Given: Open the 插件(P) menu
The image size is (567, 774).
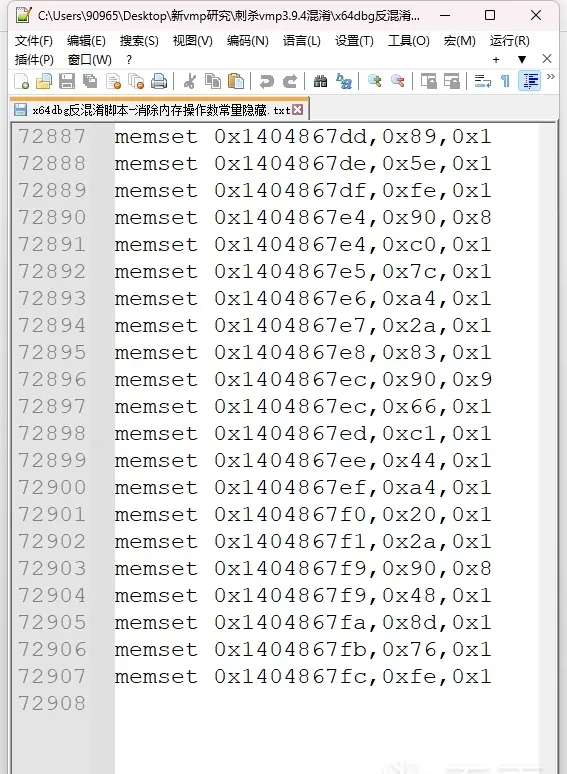Looking at the screenshot, I should point(34,60).
